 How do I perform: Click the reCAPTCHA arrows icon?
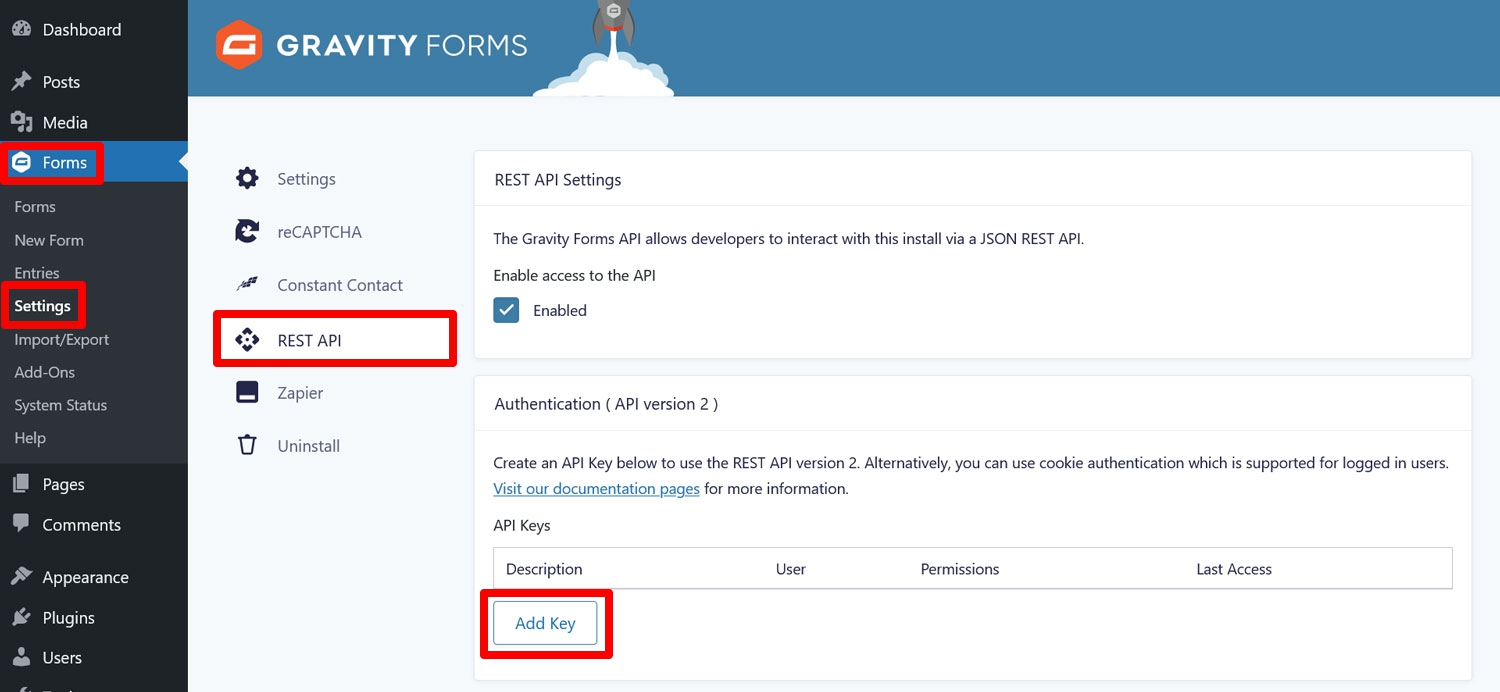pyautogui.click(x=247, y=231)
